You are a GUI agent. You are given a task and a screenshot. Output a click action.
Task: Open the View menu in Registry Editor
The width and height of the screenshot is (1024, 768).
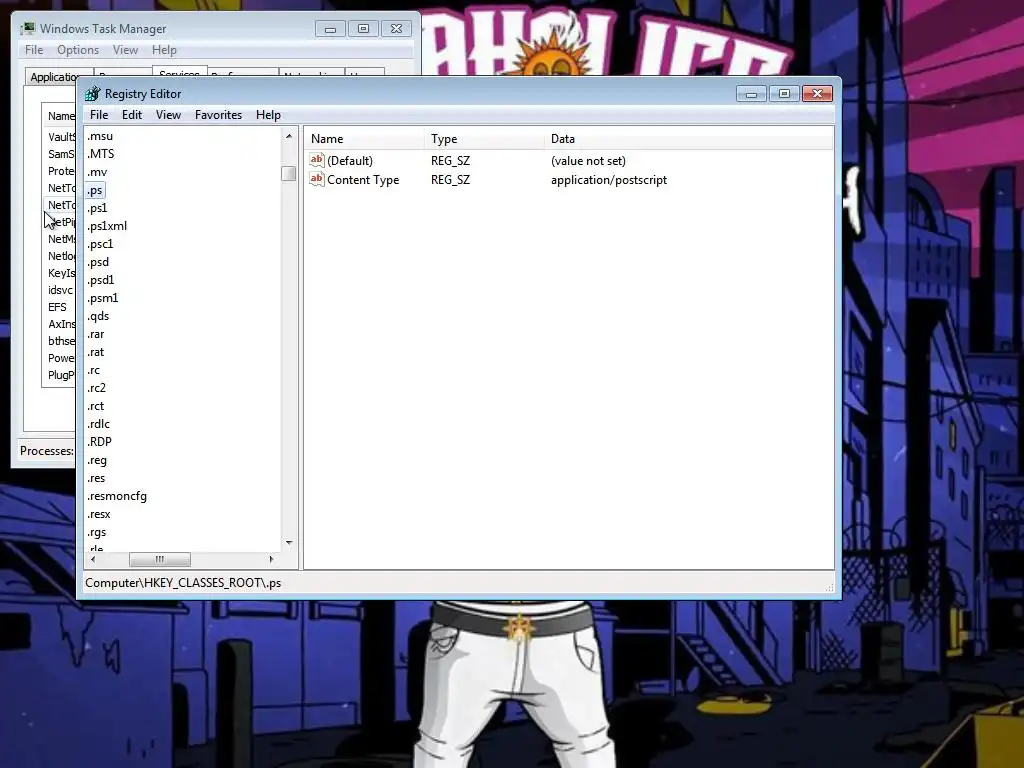[x=168, y=115]
